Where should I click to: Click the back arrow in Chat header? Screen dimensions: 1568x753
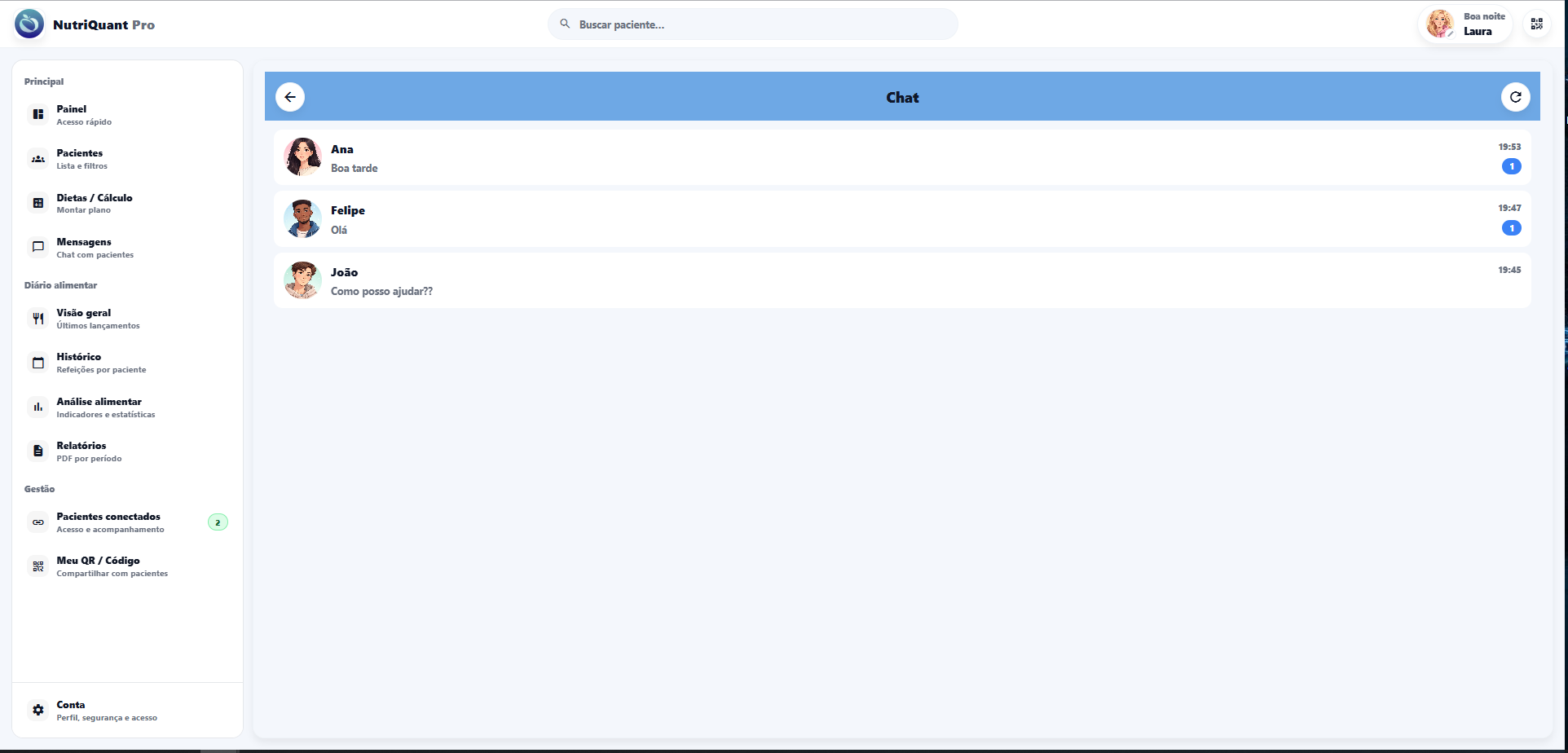[290, 97]
